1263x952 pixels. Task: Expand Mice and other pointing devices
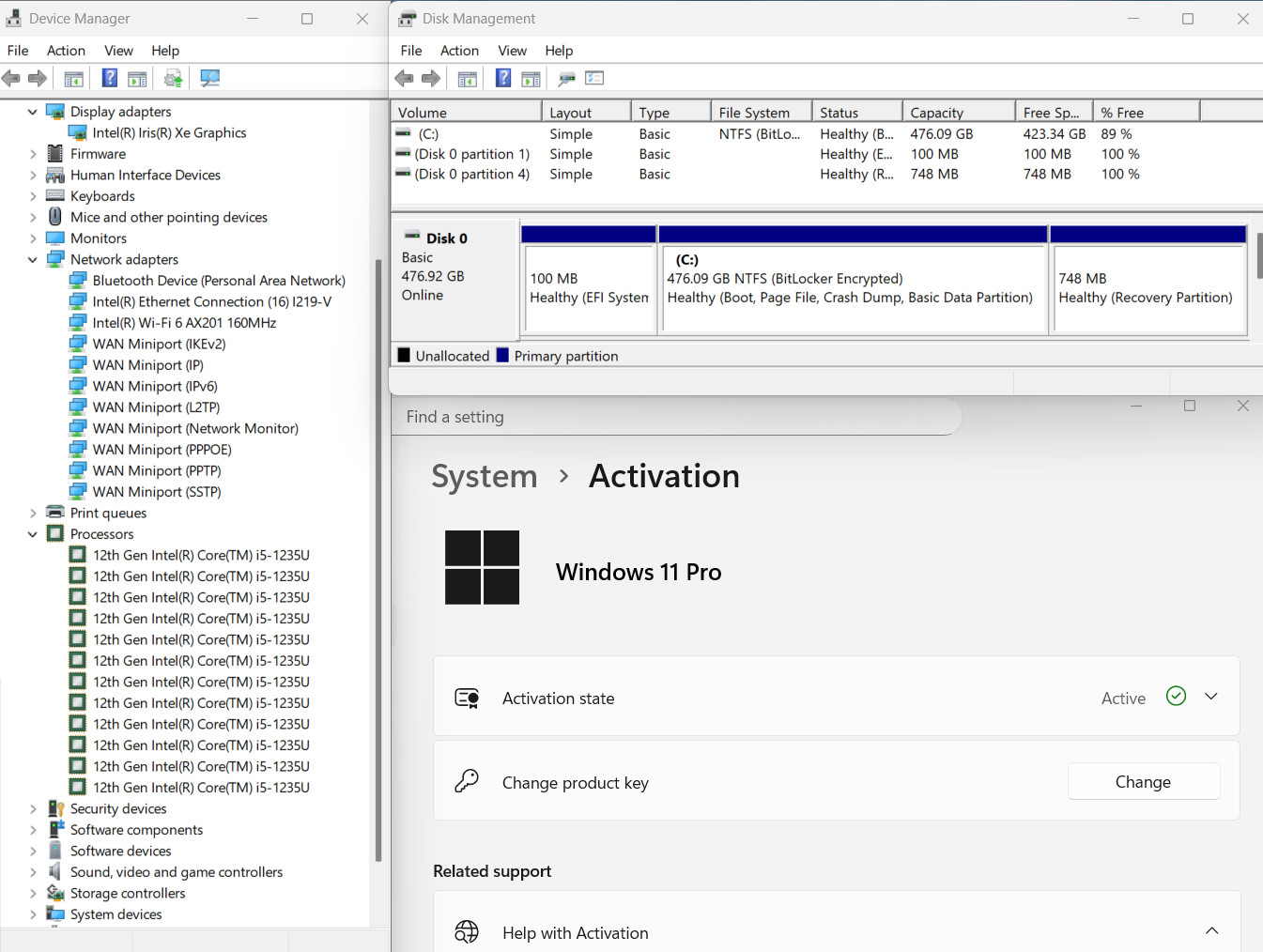(x=32, y=217)
